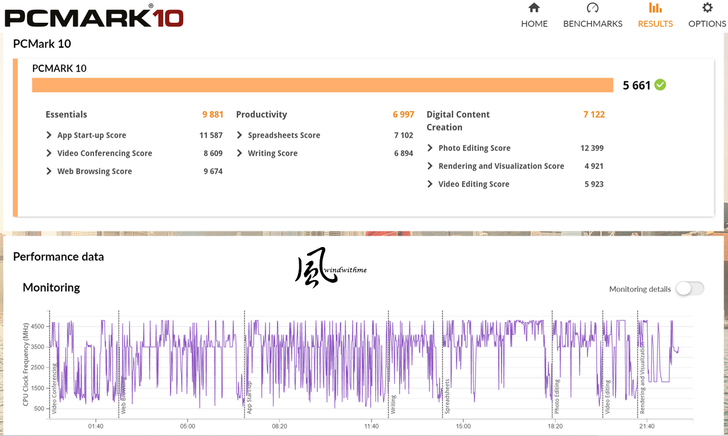The width and height of the screenshot is (728, 436).
Task: Click Rendering and Visualization Score label
Action: [501, 166]
